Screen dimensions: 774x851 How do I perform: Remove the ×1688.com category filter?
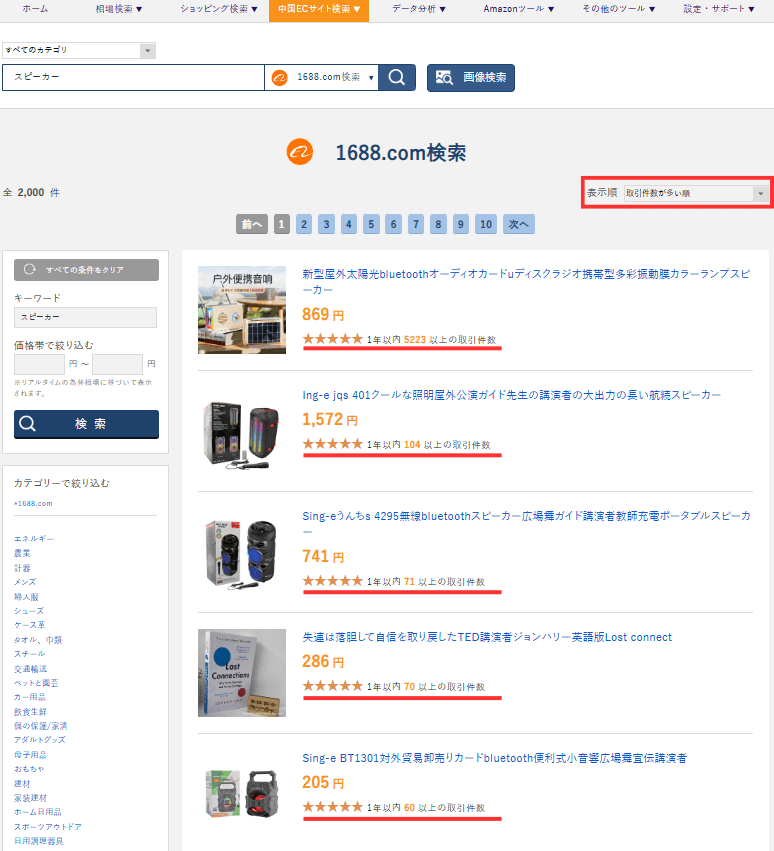(33, 504)
